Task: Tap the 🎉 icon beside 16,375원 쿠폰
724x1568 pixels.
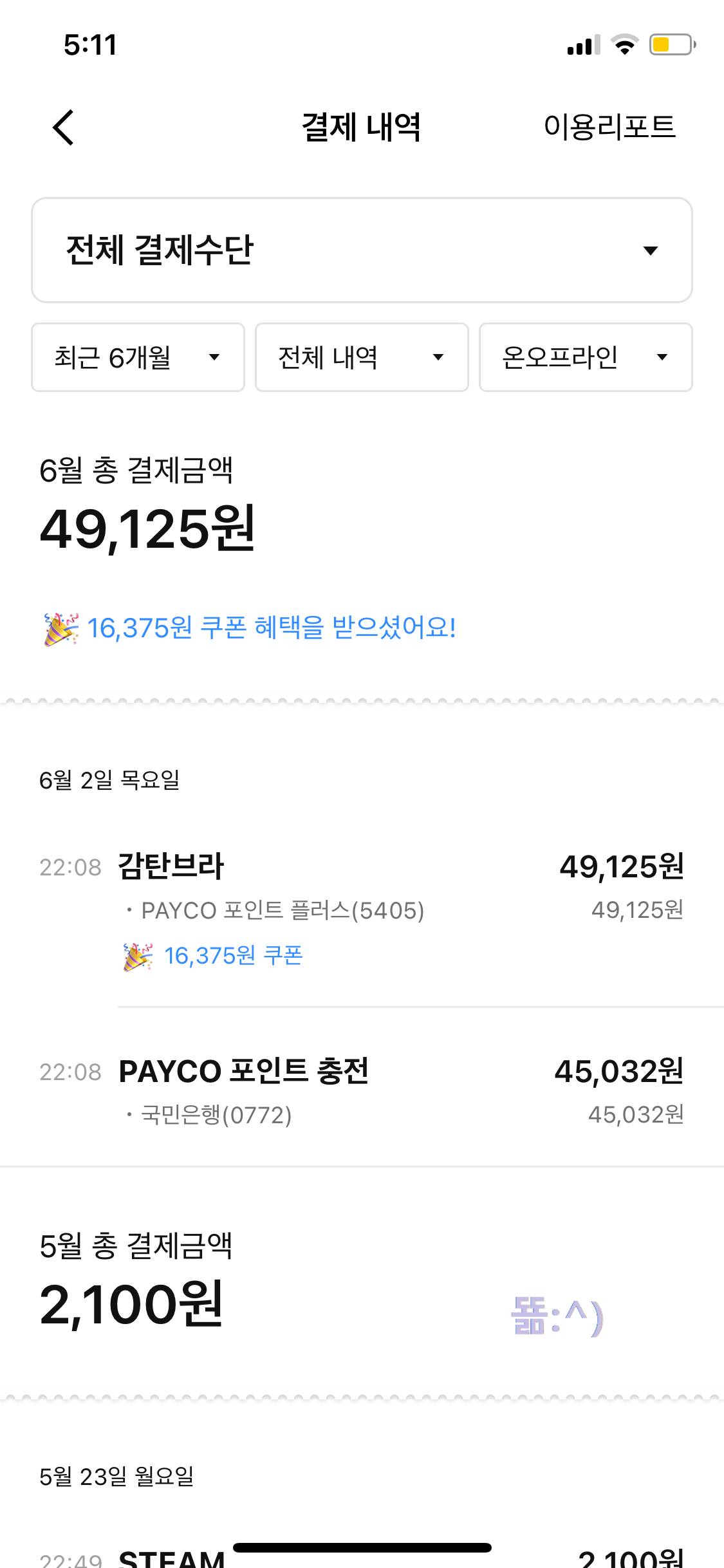Action: click(135, 957)
